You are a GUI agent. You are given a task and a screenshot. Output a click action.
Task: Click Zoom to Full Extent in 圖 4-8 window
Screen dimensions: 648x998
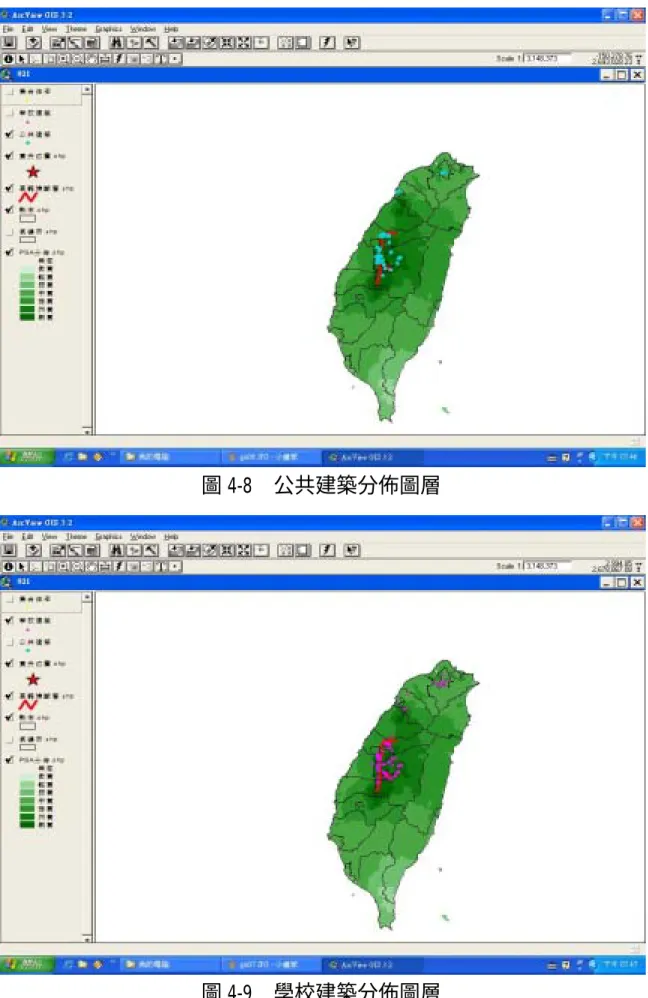[175, 43]
